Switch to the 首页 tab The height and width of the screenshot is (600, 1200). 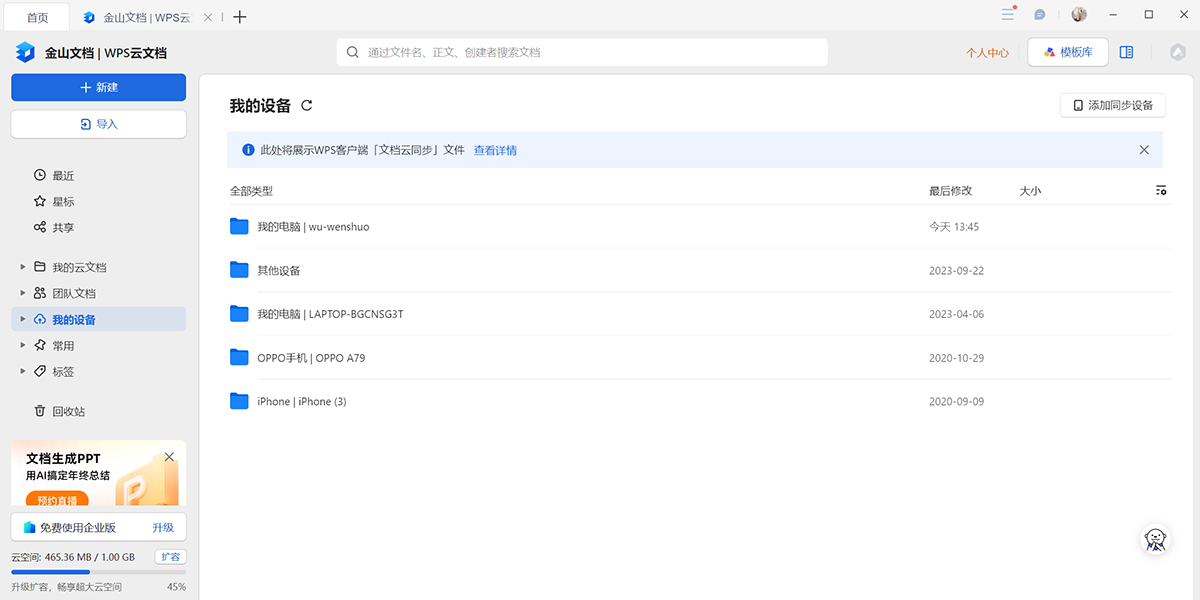coord(37,17)
